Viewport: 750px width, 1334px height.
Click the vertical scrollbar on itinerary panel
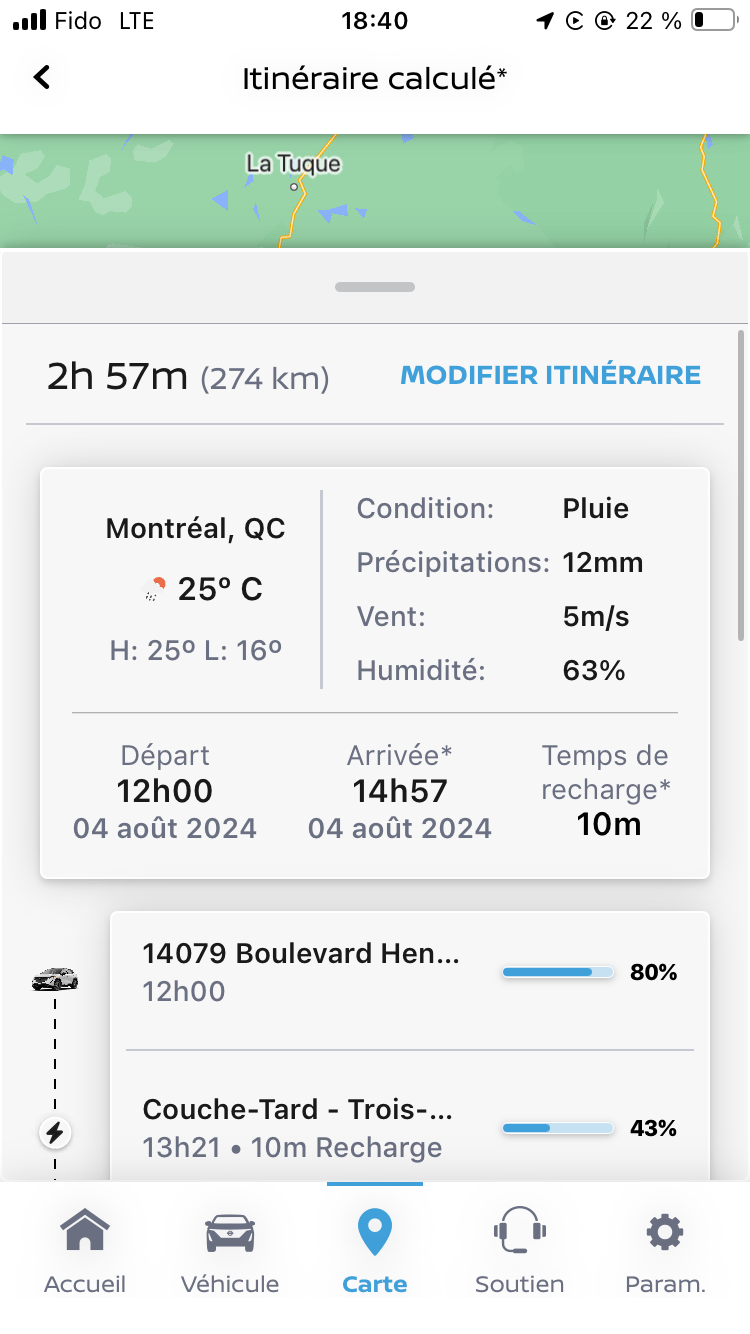740,485
